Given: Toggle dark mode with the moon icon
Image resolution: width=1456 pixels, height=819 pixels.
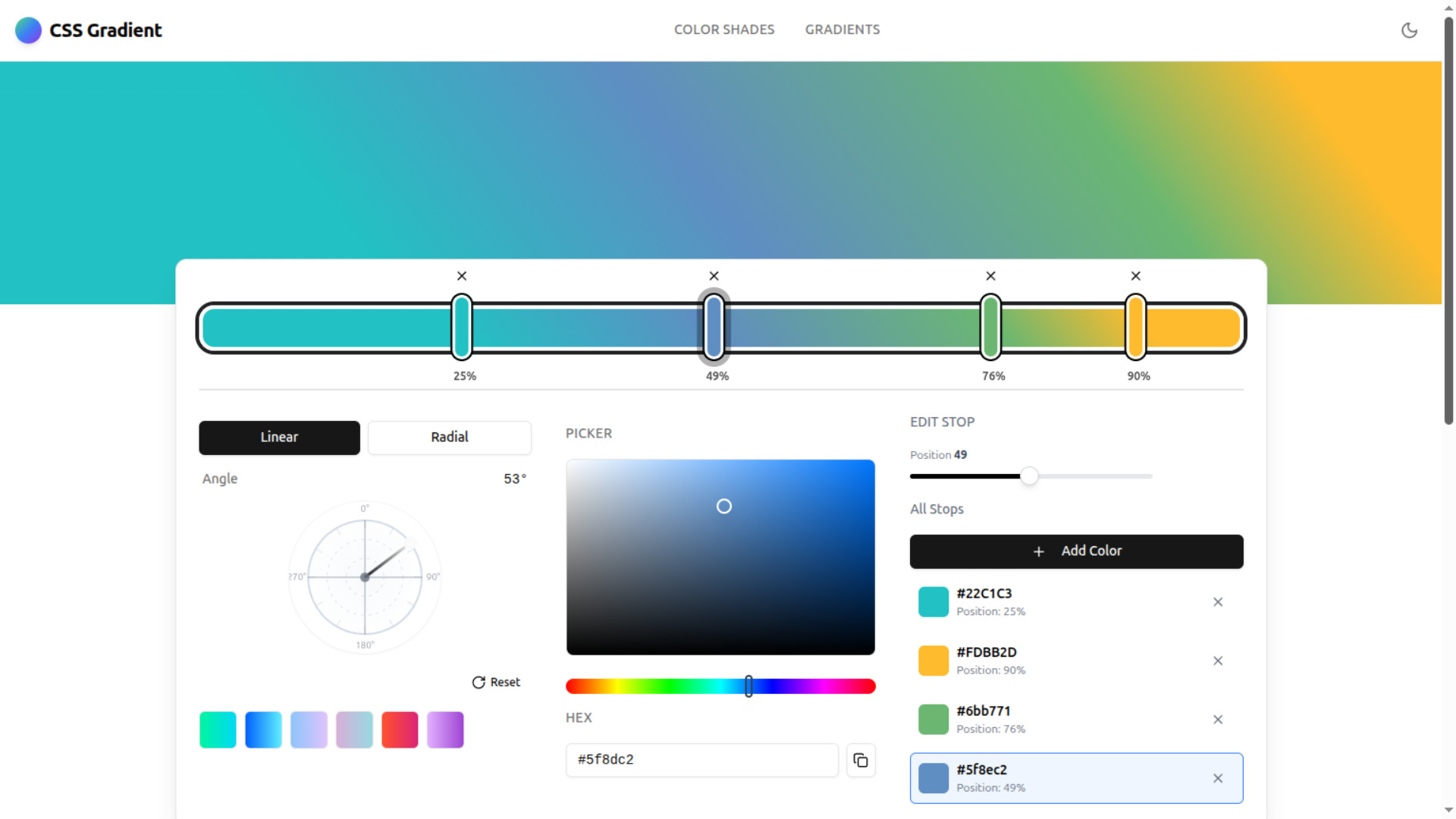Looking at the screenshot, I should 1410,30.
